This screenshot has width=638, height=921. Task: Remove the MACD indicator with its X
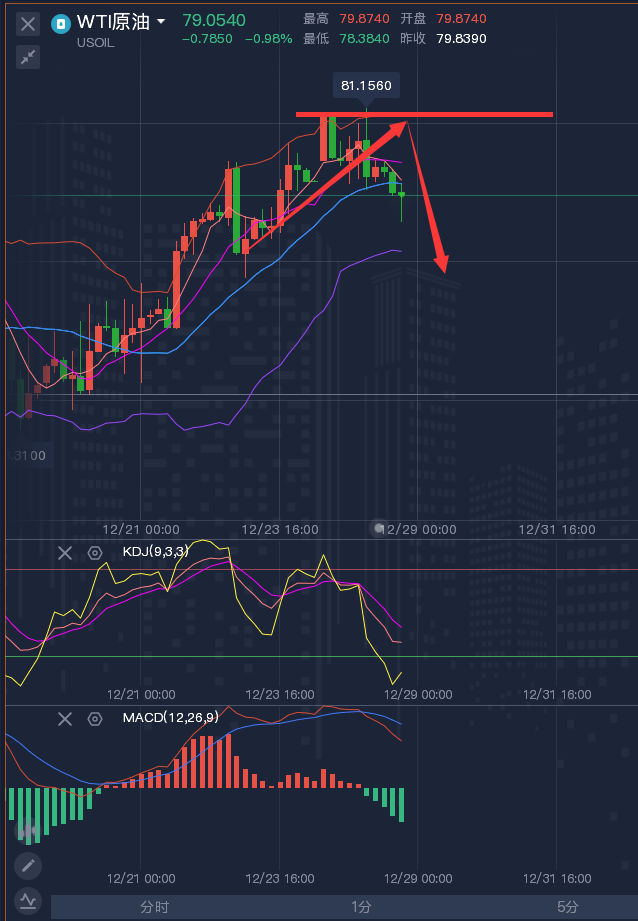pos(65,719)
